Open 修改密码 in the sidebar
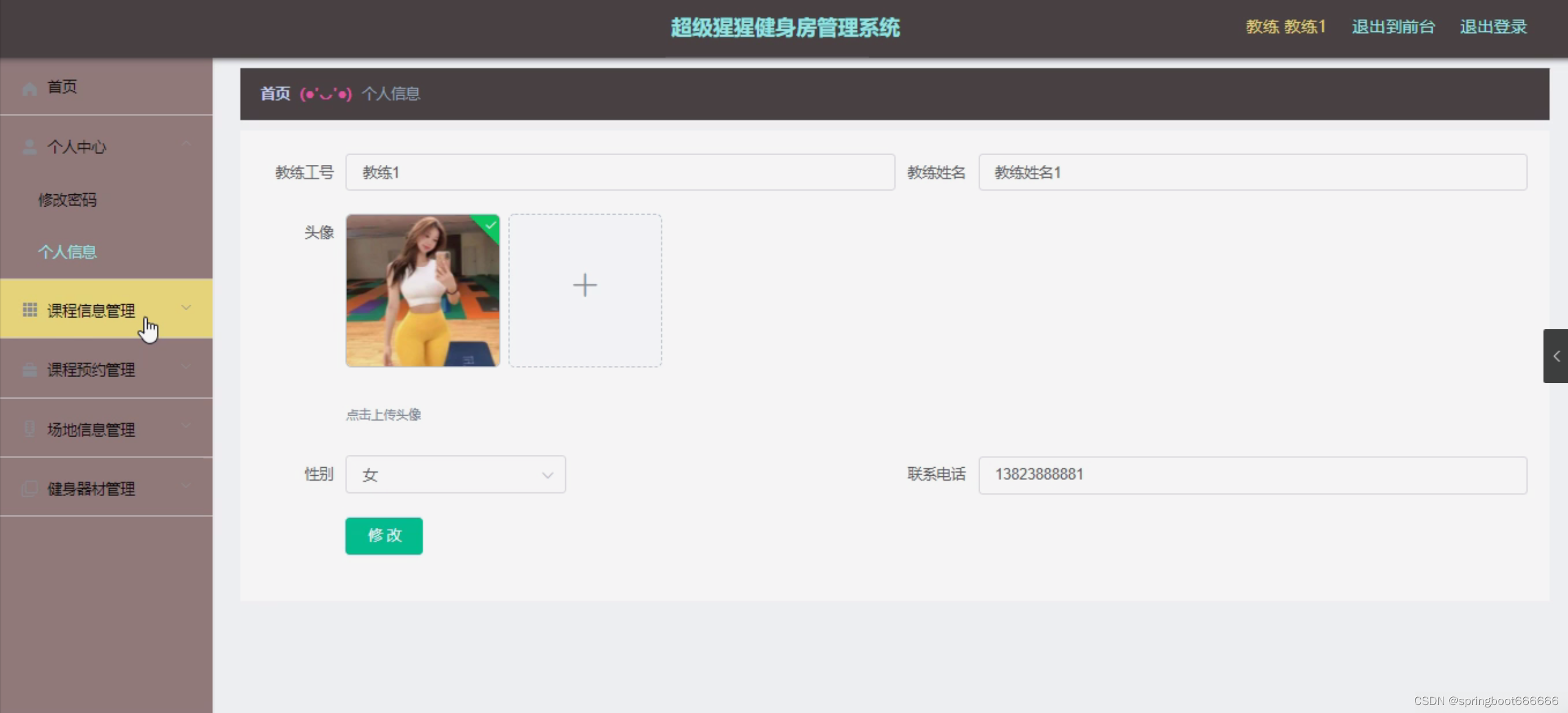 (x=67, y=200)
